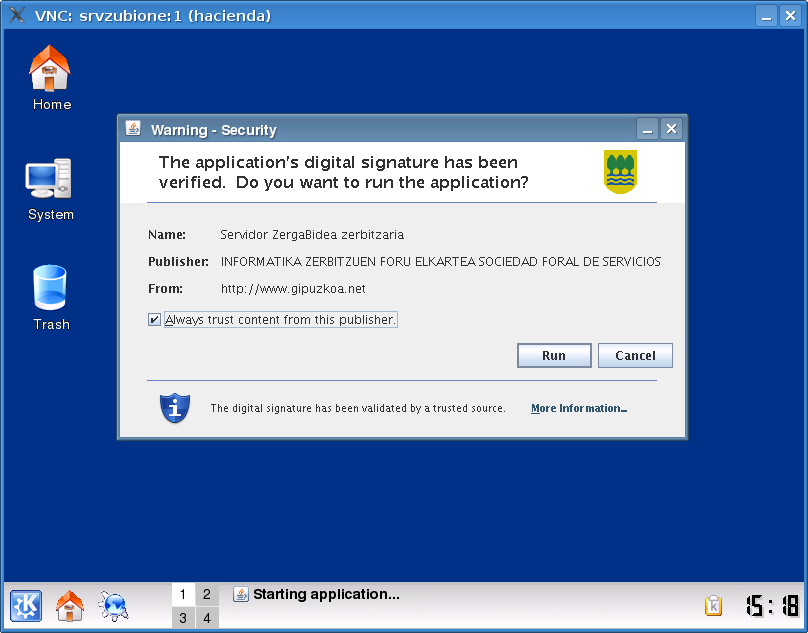The width and height of the screenshot is (808, 633).
Task: Launch the Konqueror web browser from the panel
Action: pos(113,606)
